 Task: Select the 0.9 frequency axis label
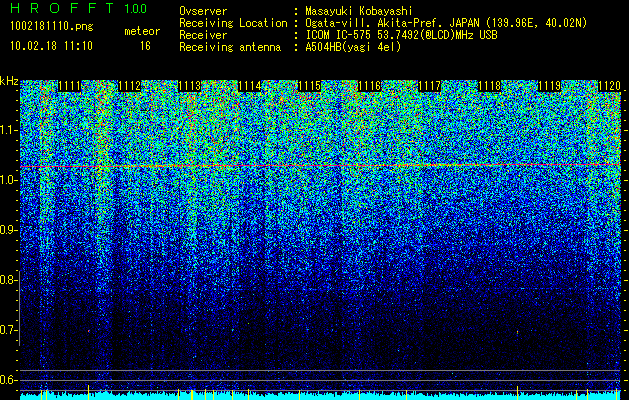tap(7, 230)
